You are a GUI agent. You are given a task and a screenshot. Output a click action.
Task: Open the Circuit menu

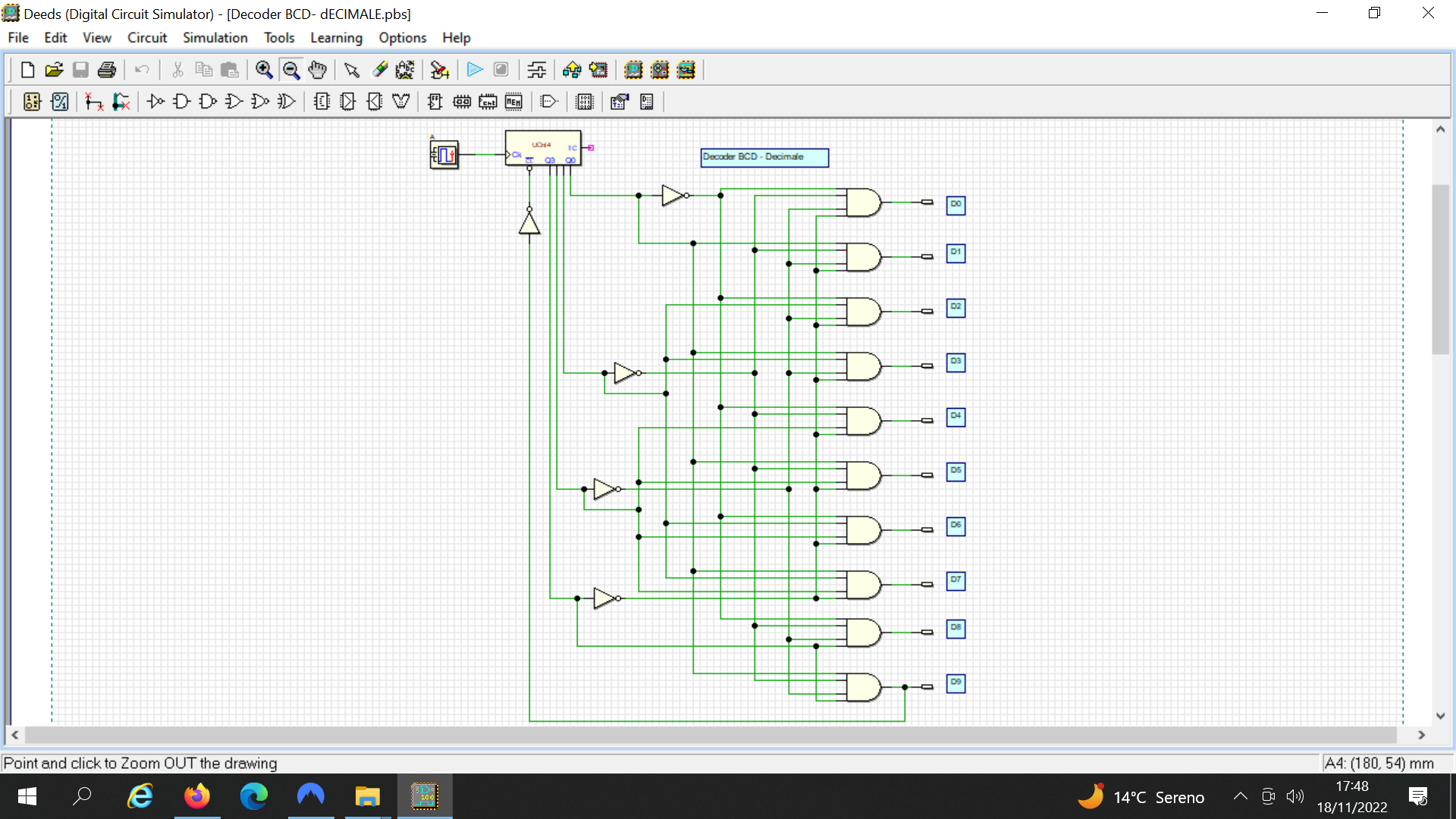146,38
